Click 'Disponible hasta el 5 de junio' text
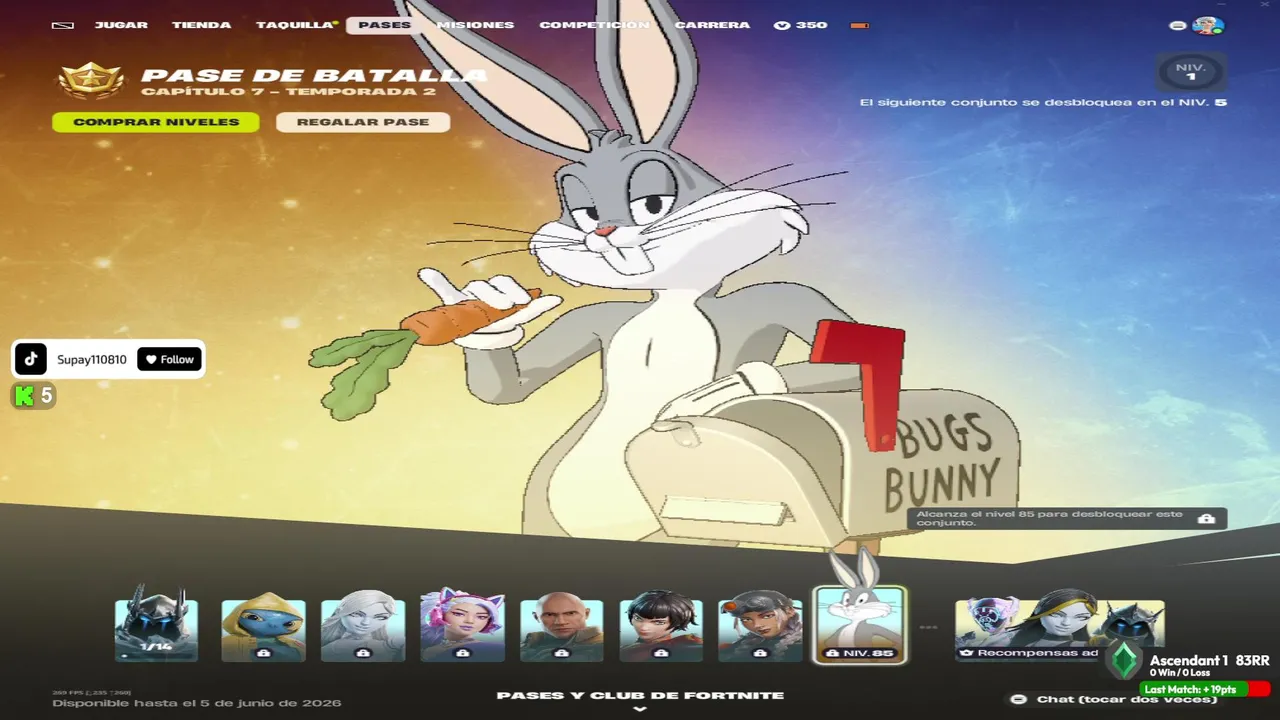The image size is (1280, 720). [197, 703]
